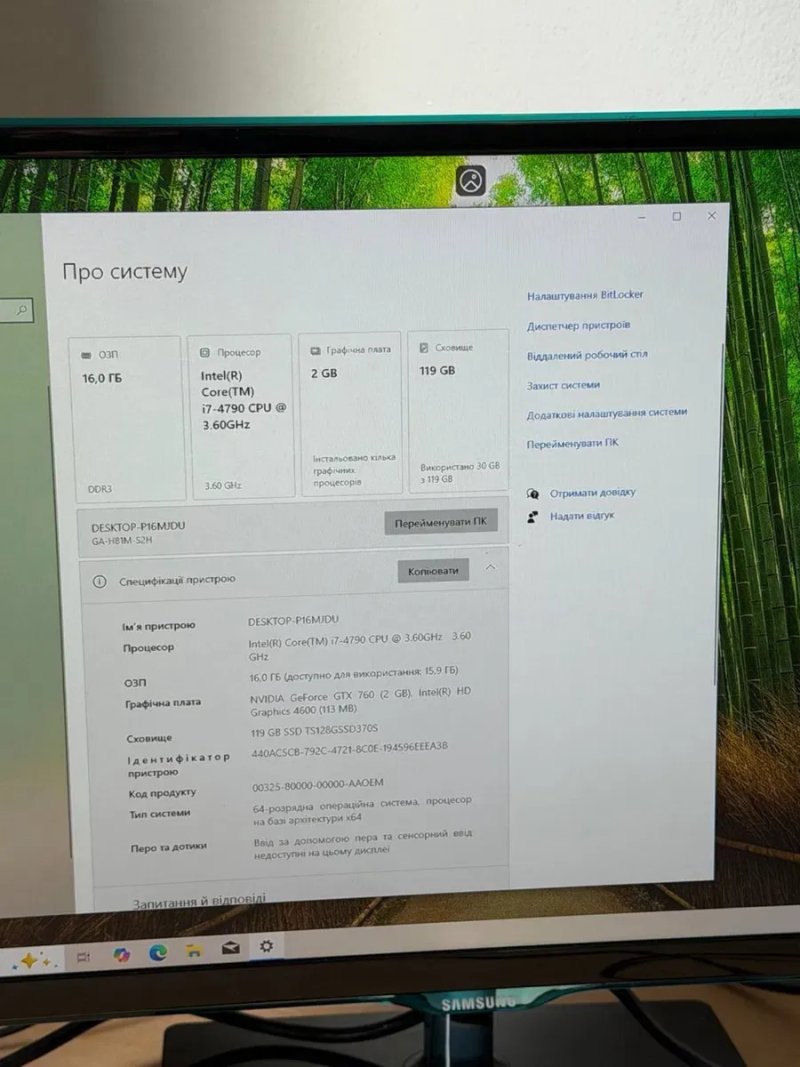Click the ОЗП memory chip icon

(86, 355)
